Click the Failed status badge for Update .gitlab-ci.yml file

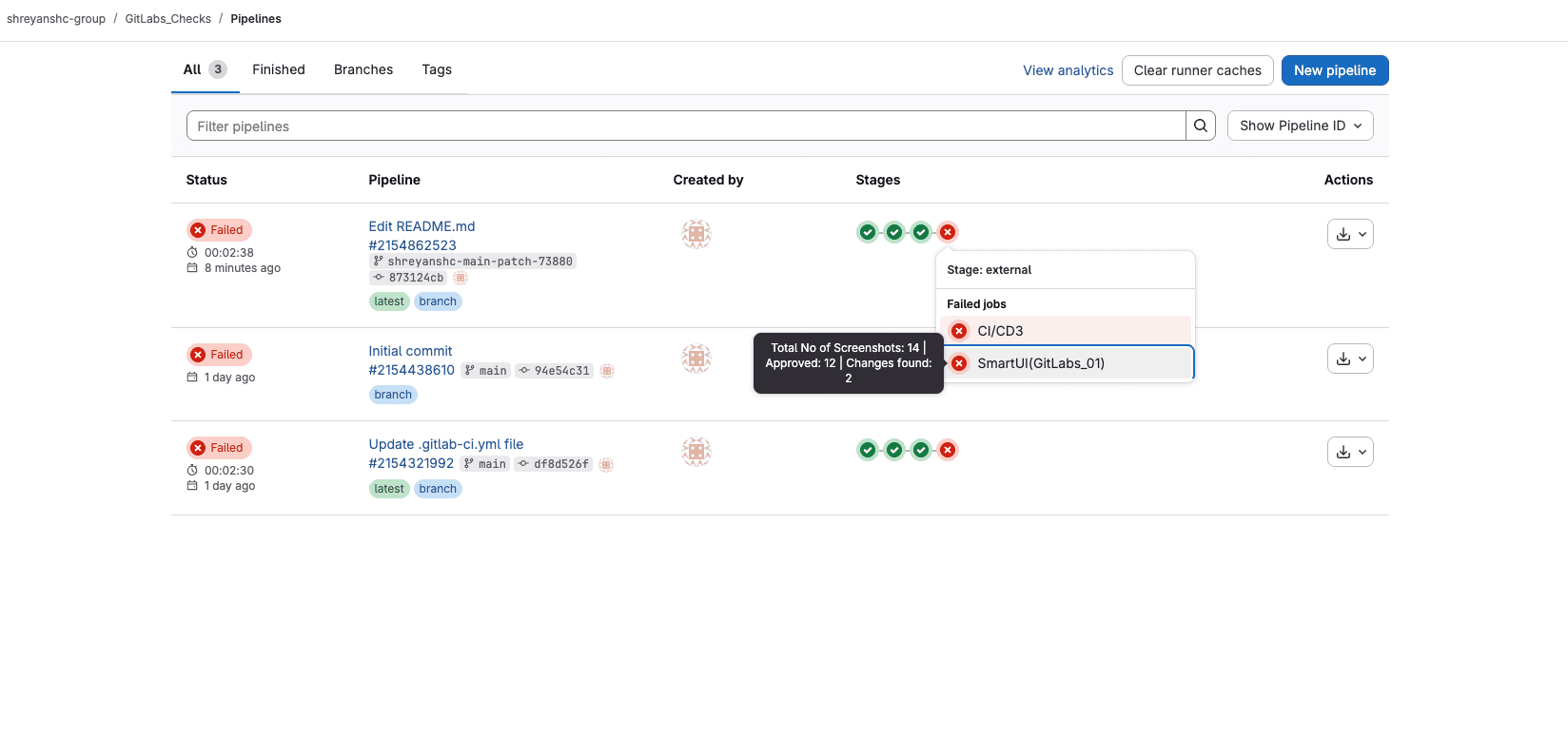click(x=220, y=448)
